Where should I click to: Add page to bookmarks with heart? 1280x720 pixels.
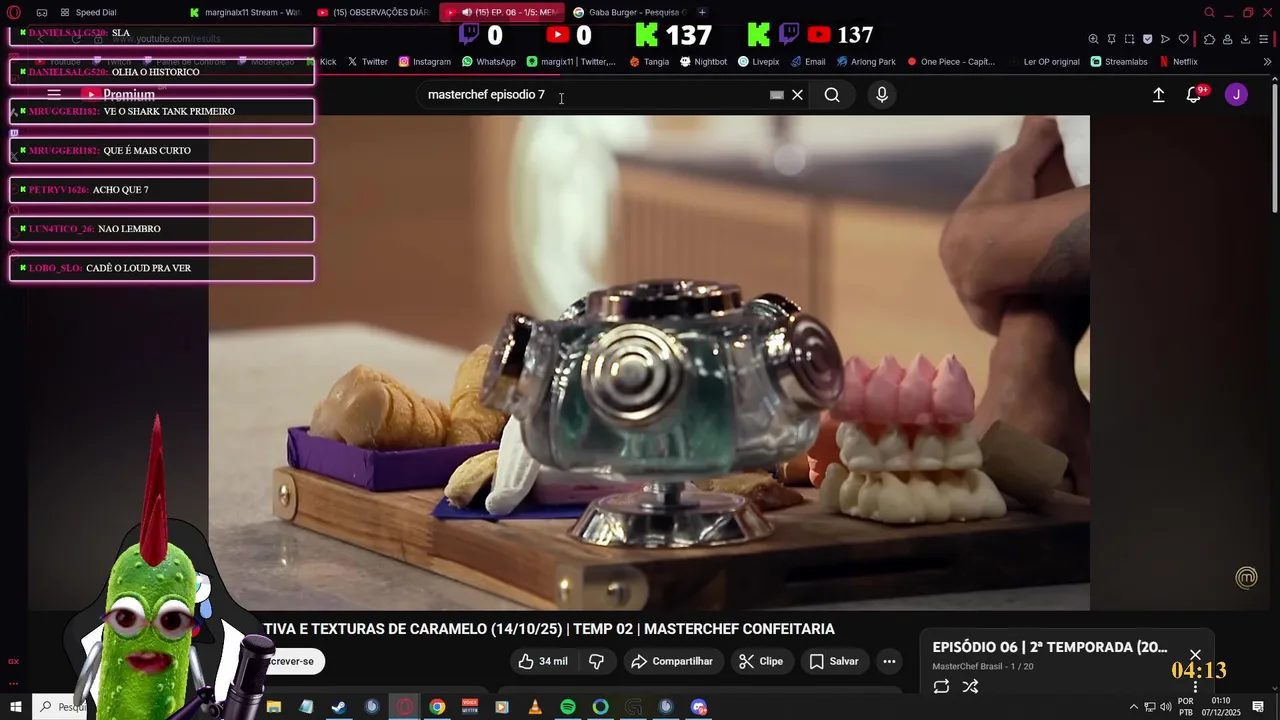[1183, 39]
